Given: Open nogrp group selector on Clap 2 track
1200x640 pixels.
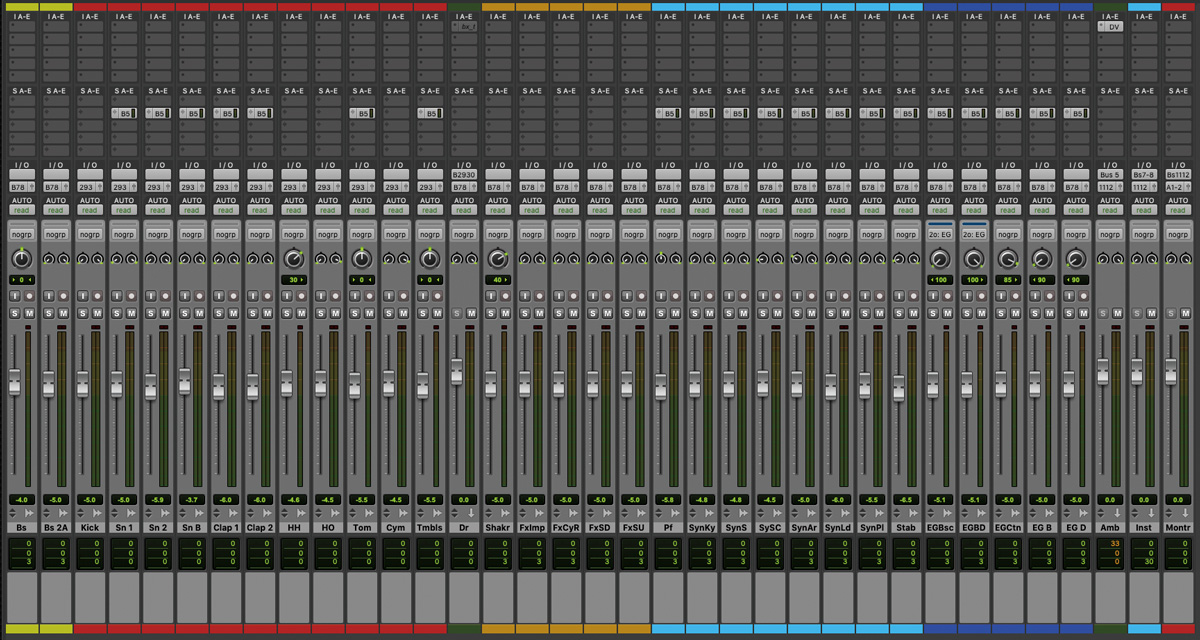Looking at the screenshot, I should pos(260,234).
